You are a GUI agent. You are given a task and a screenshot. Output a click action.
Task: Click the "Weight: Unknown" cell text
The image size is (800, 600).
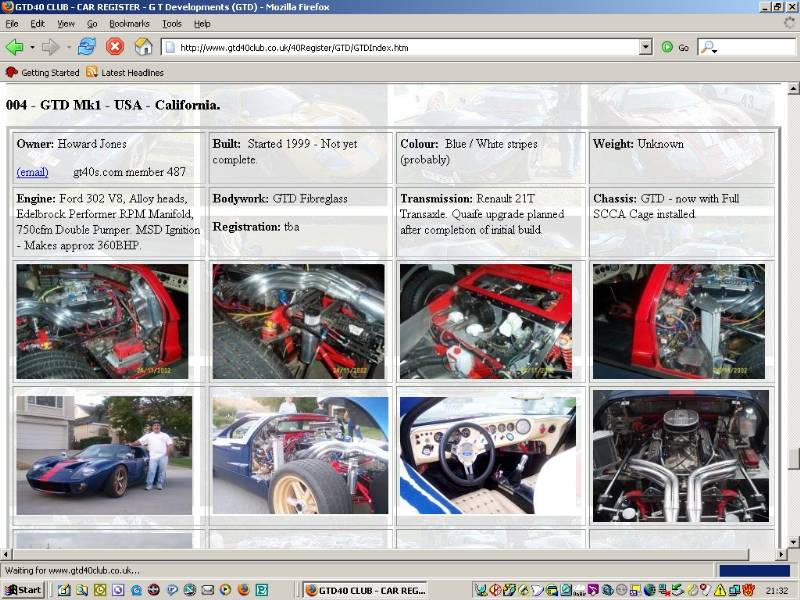(638, 144)
